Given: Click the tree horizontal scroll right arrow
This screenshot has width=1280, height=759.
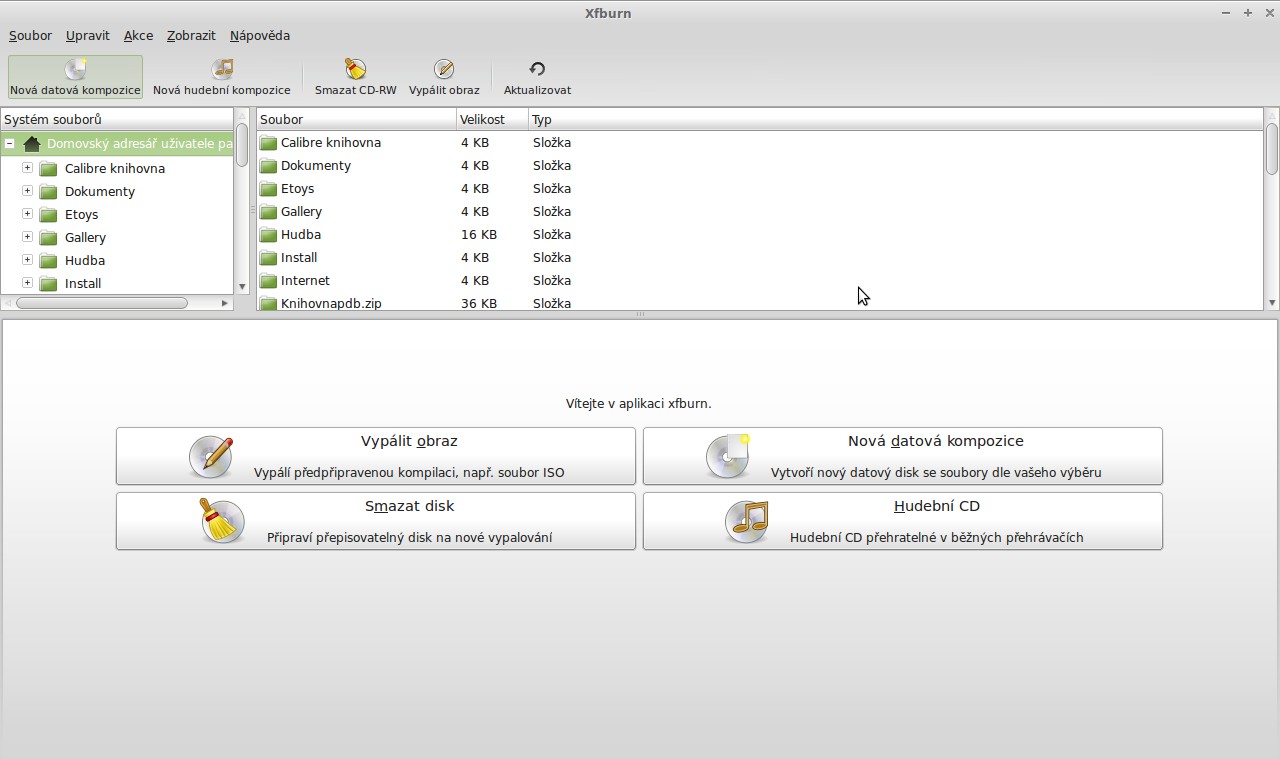Looking at the screenshot, I should tap(225, 302).
